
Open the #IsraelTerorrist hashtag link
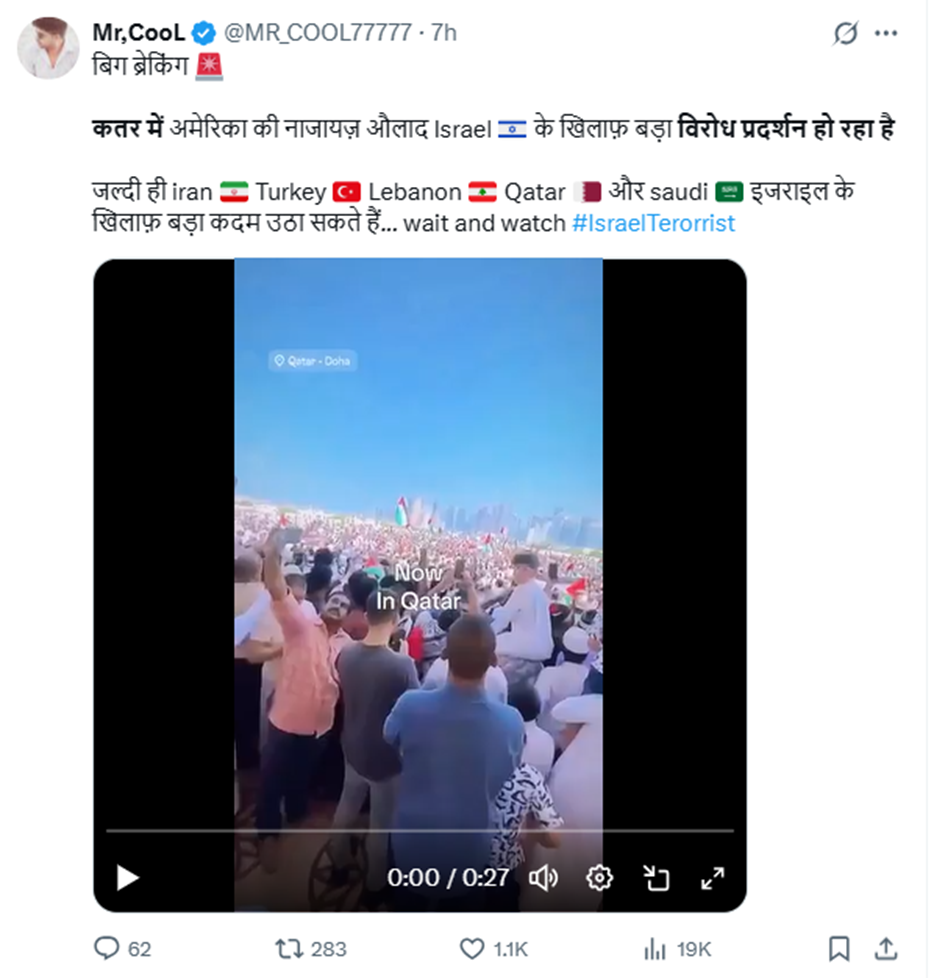click(x=653, y=223)
